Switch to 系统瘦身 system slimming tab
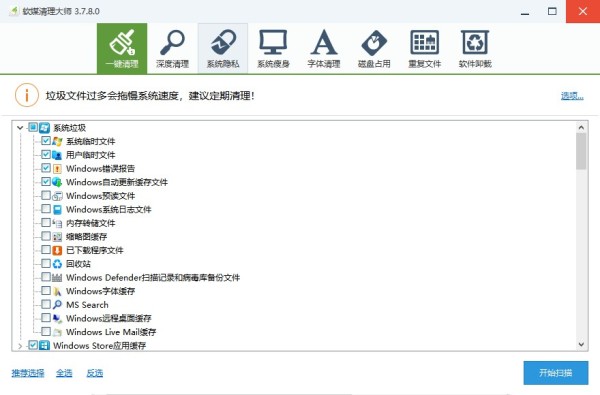The width and height of the screenshot is (600, 395). tap(273, 49)
